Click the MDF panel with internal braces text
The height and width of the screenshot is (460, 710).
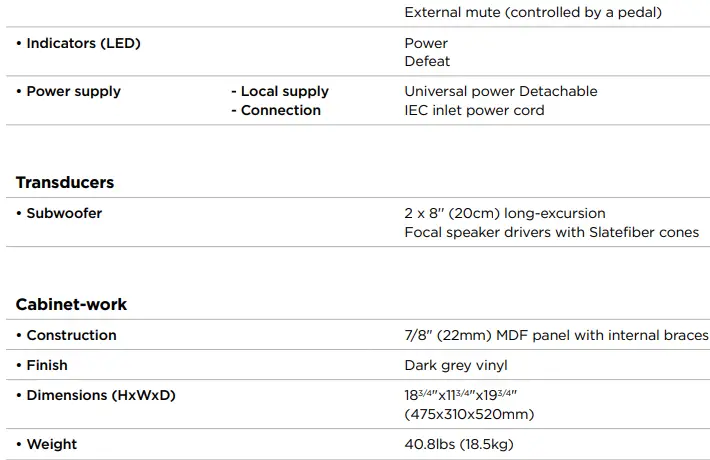pyautogui.click(x=556, y=335)
